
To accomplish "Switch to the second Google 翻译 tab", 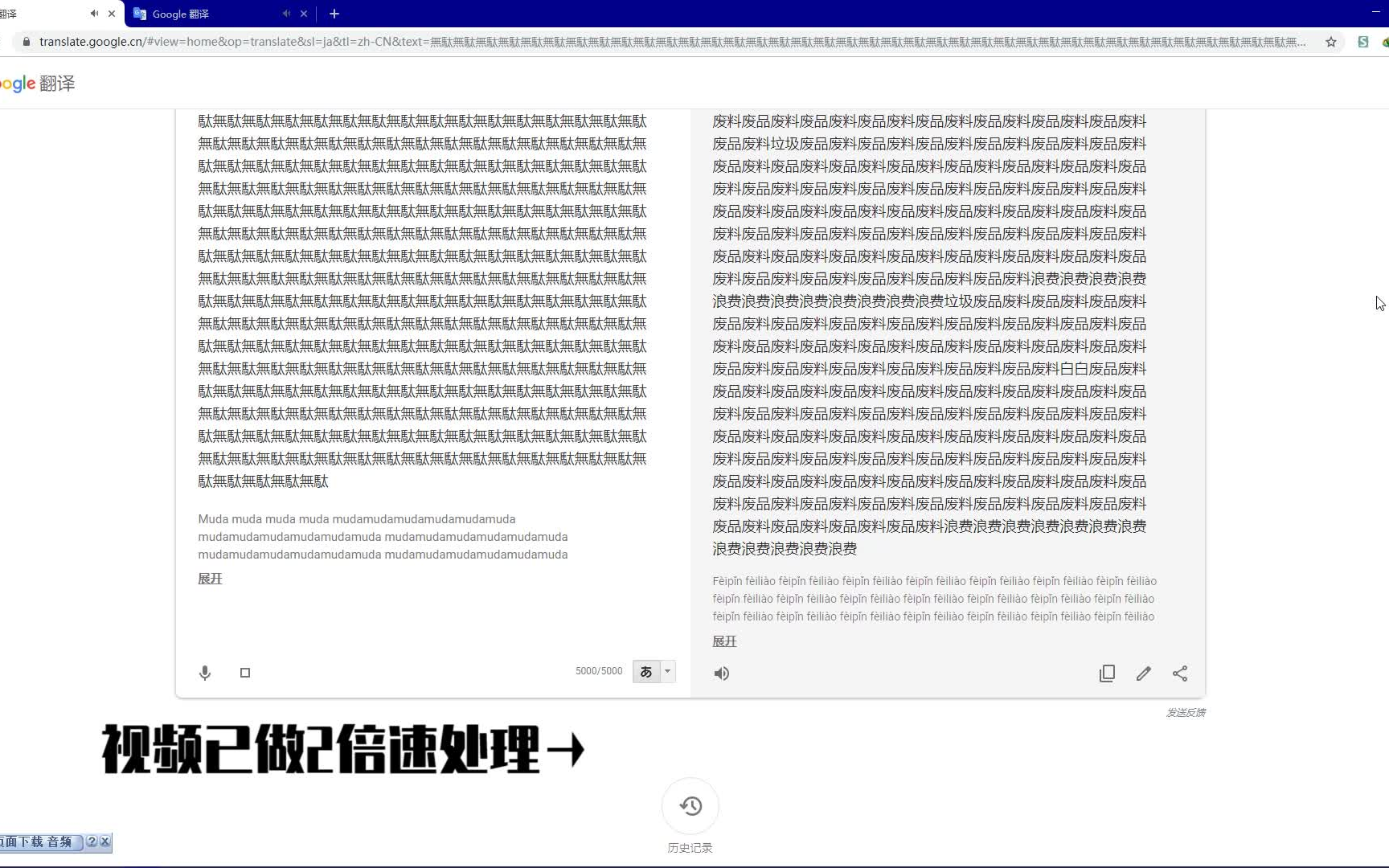I will [x=201, y=14].
